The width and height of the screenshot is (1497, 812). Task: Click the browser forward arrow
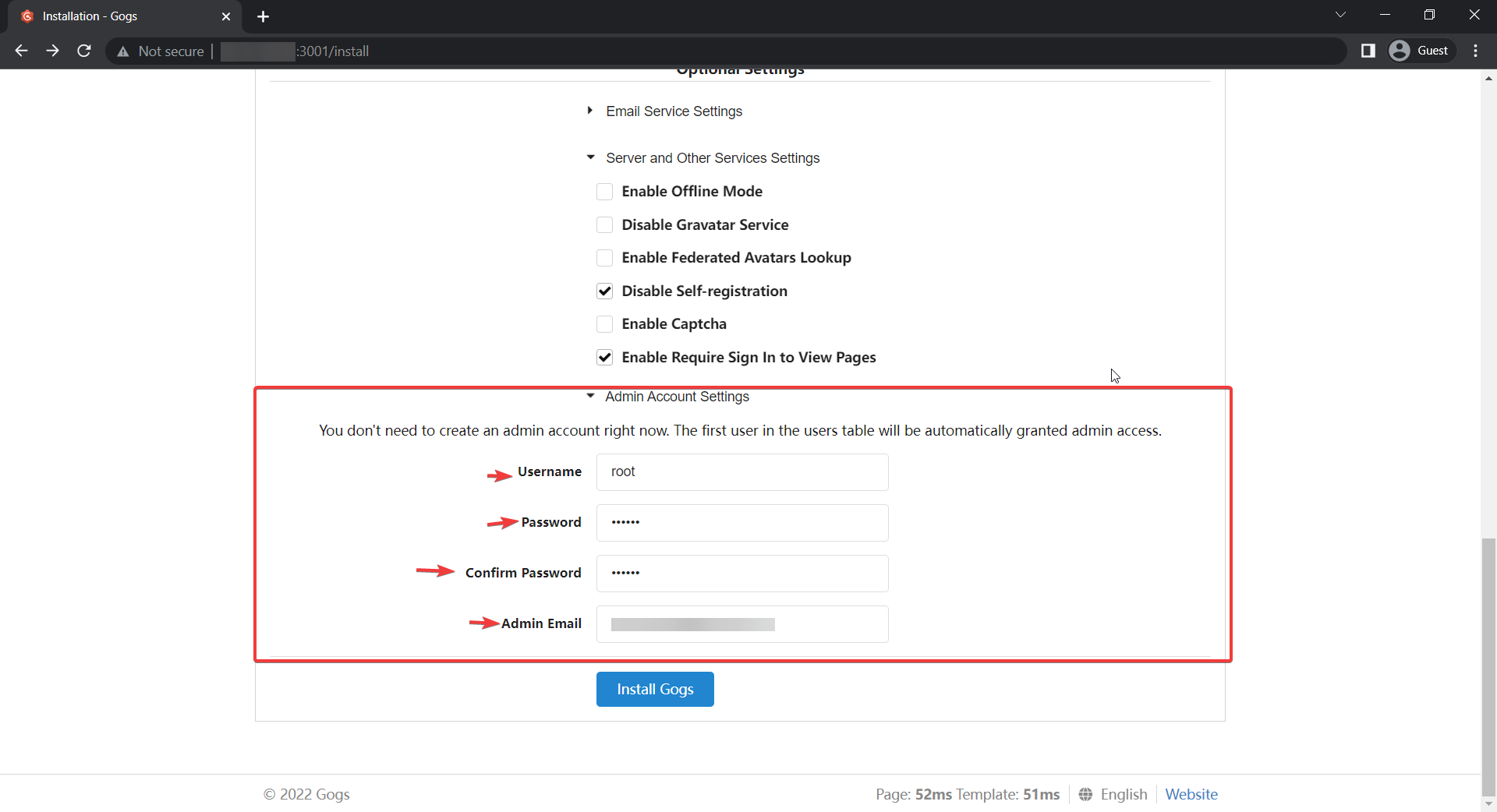[x=52, y=51]
